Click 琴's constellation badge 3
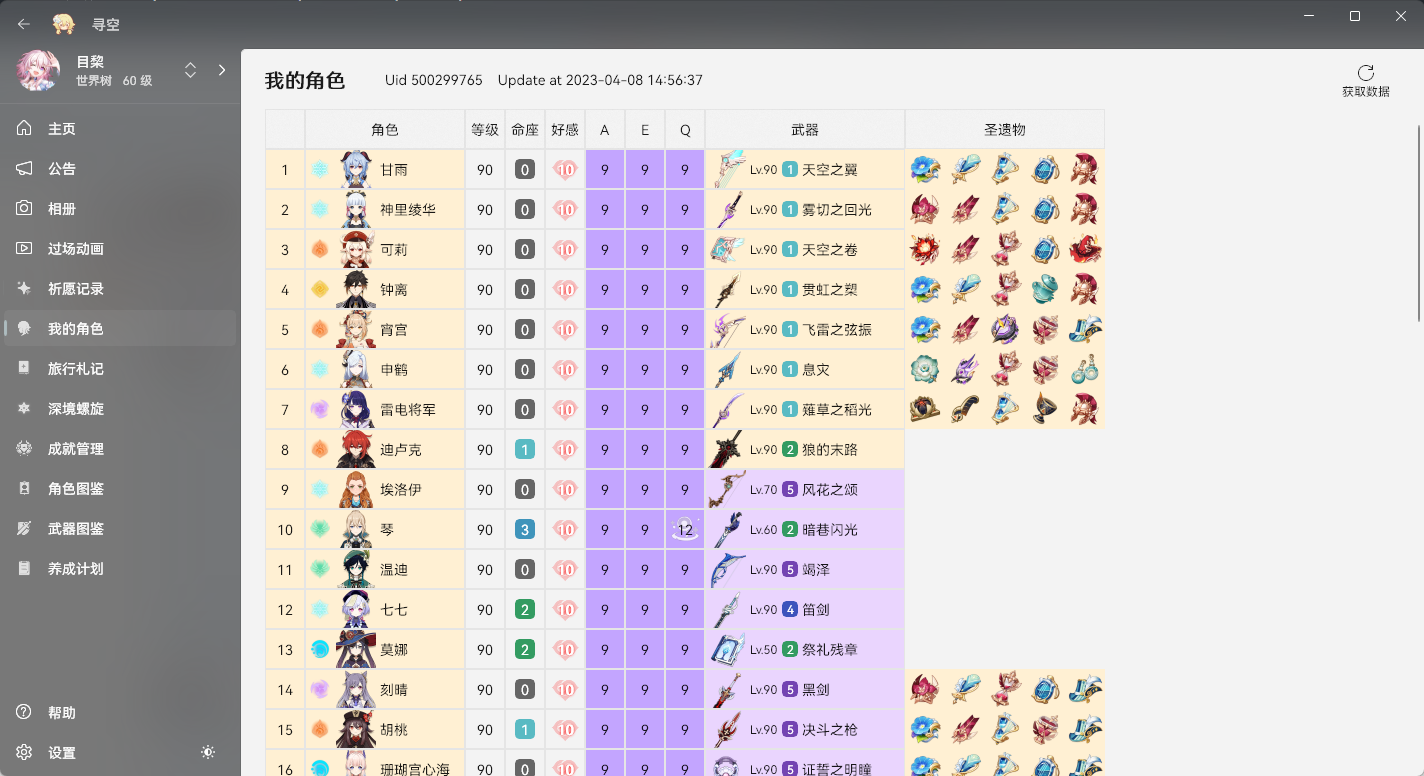Viewport: 1424px width, 776px height. coord(525,530)
